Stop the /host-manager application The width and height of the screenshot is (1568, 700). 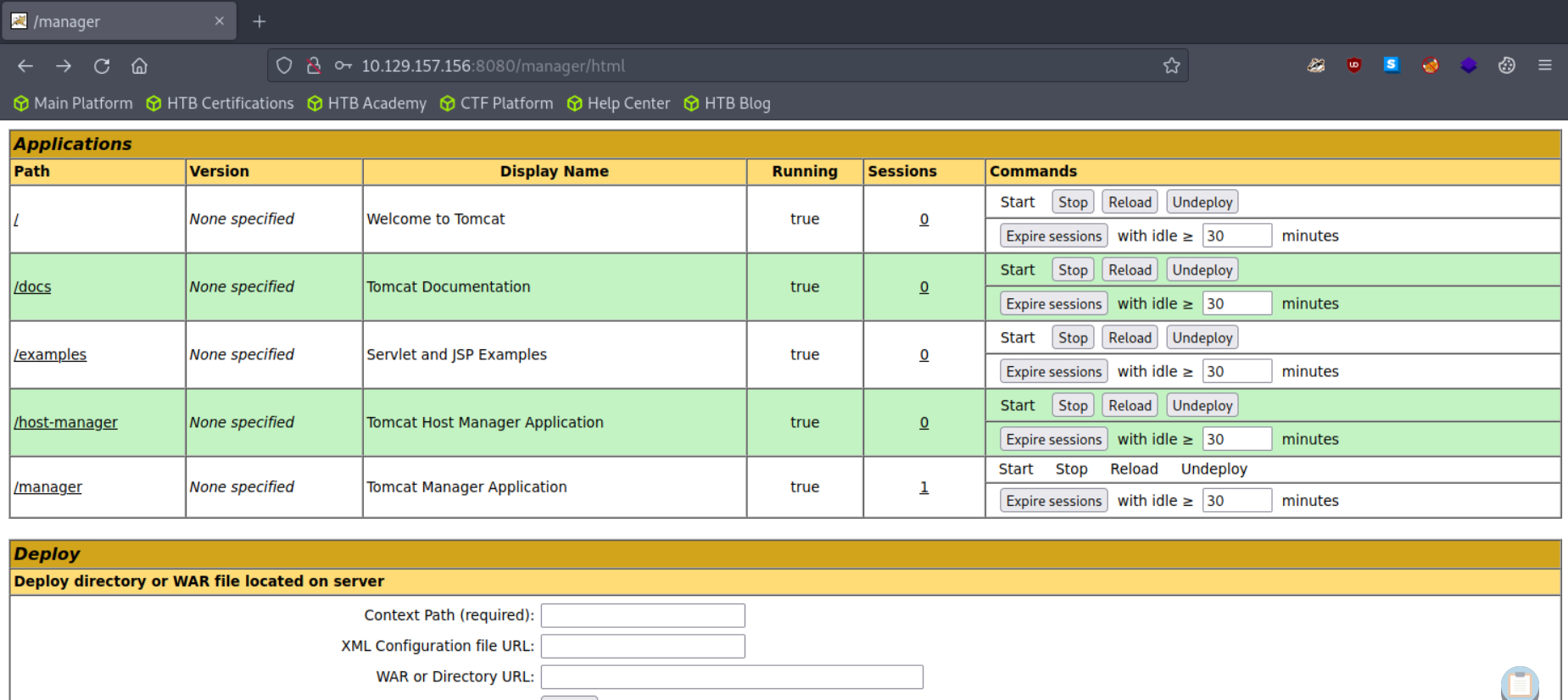pos(1073,405)
